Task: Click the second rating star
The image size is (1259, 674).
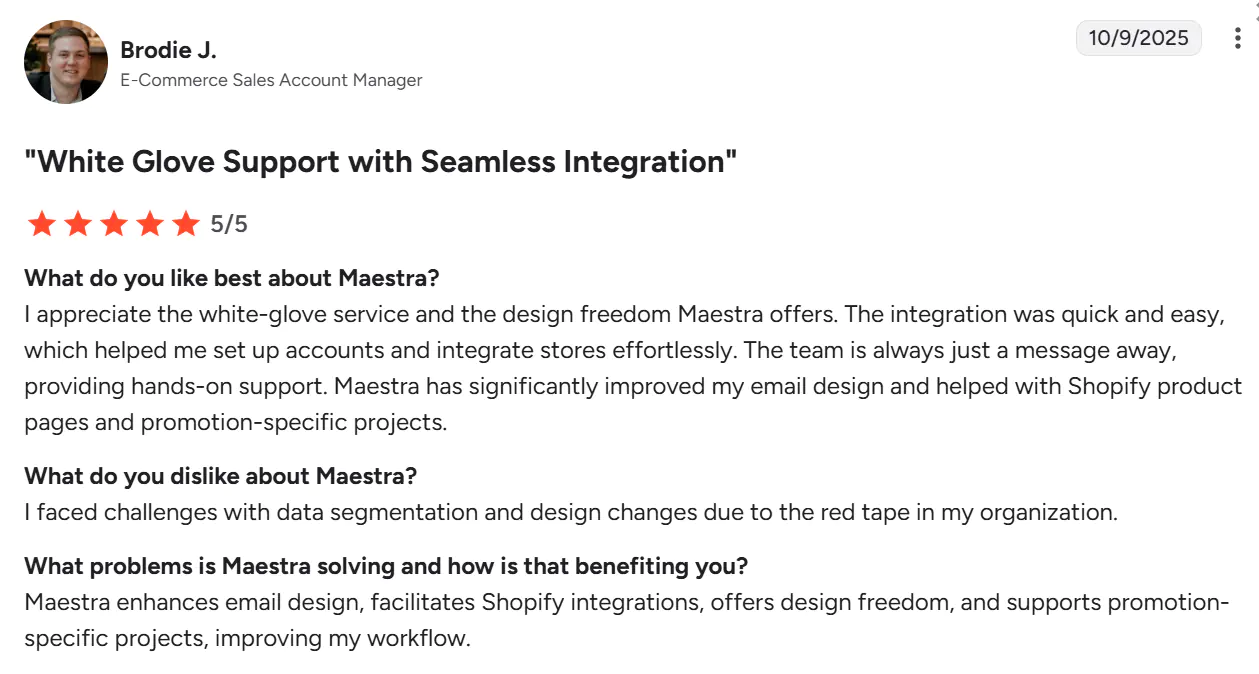Action: point(78,224)
